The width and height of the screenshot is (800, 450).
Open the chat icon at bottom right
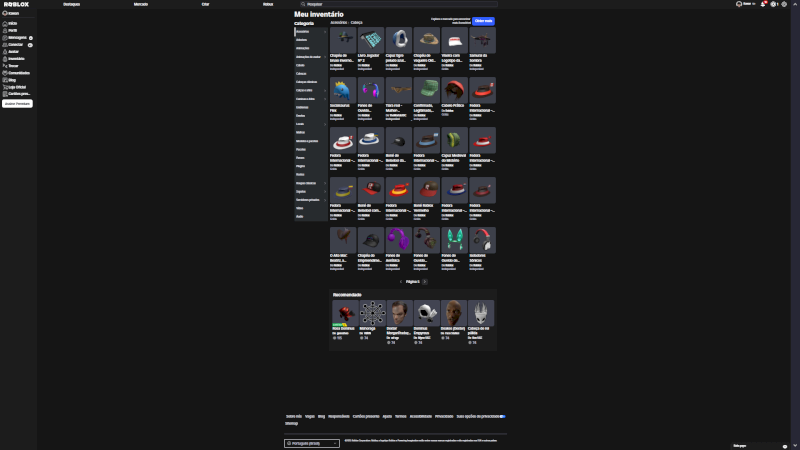pyautogui.click(x=785, y=446)
